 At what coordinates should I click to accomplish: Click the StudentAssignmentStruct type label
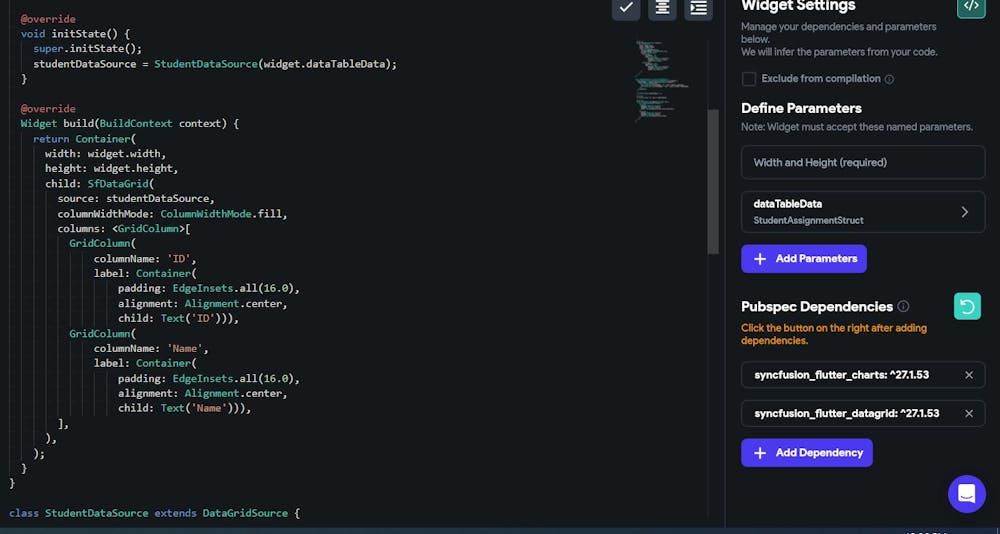[x=809, y=221]
